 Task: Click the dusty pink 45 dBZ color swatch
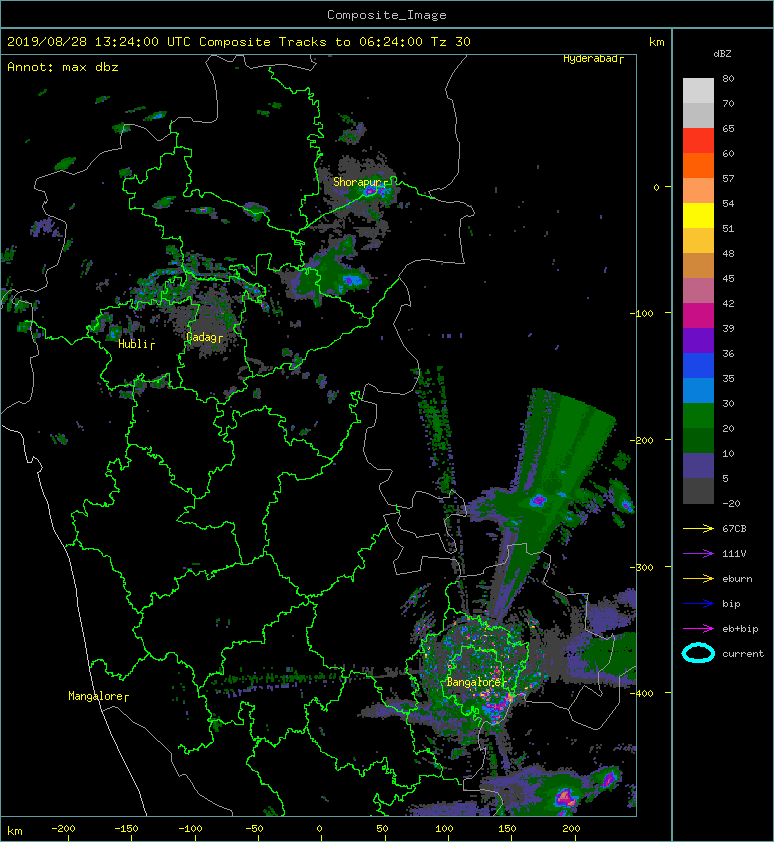(x=698, y=291)
